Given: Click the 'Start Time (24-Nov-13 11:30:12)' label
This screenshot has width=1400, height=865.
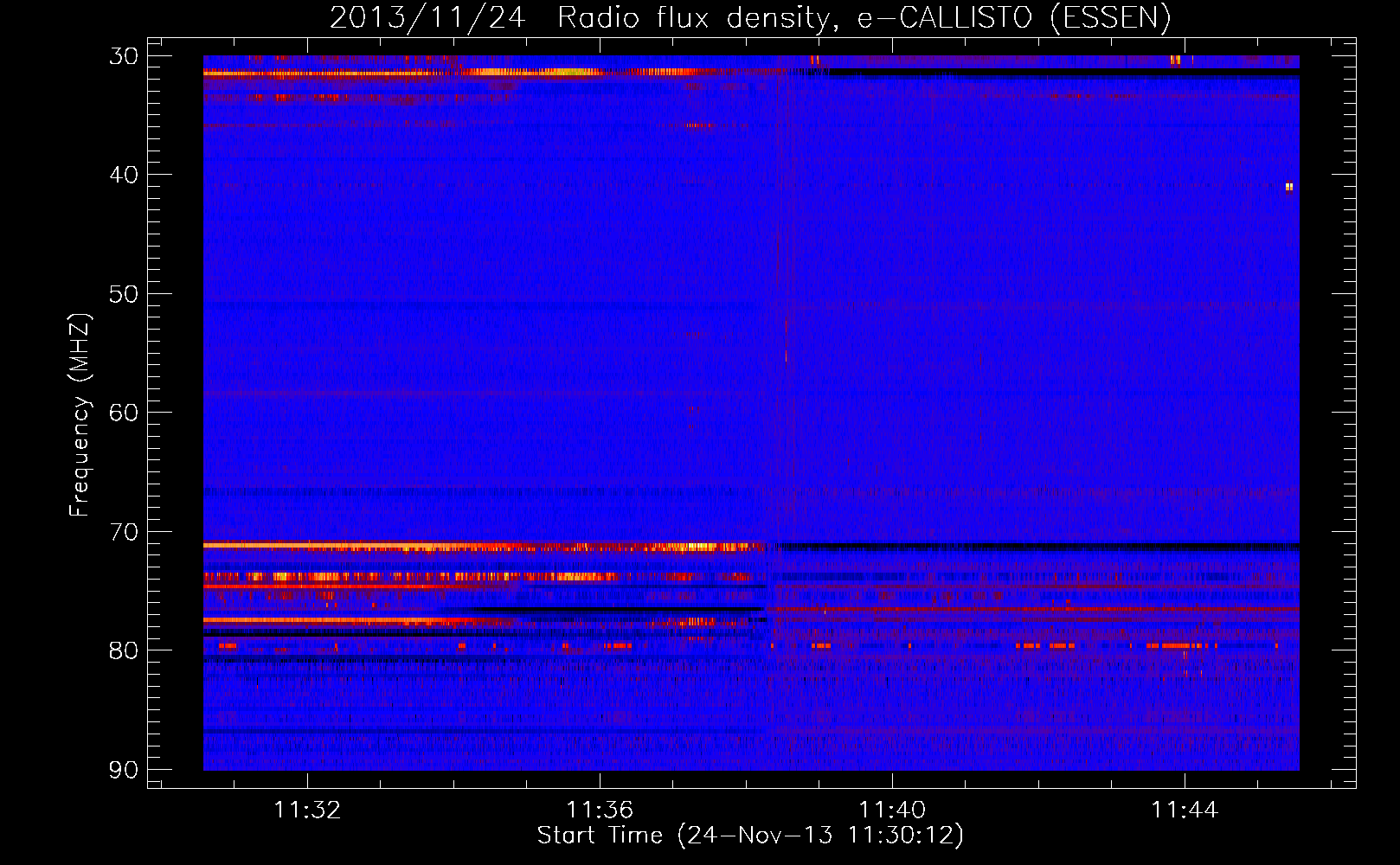Looking at the screenshot, I should point(750,836).
